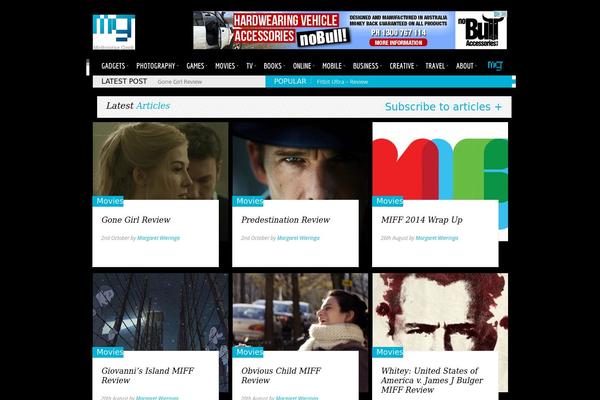
Task: Open the Predestination Review article title
Action: click(285, 220)
